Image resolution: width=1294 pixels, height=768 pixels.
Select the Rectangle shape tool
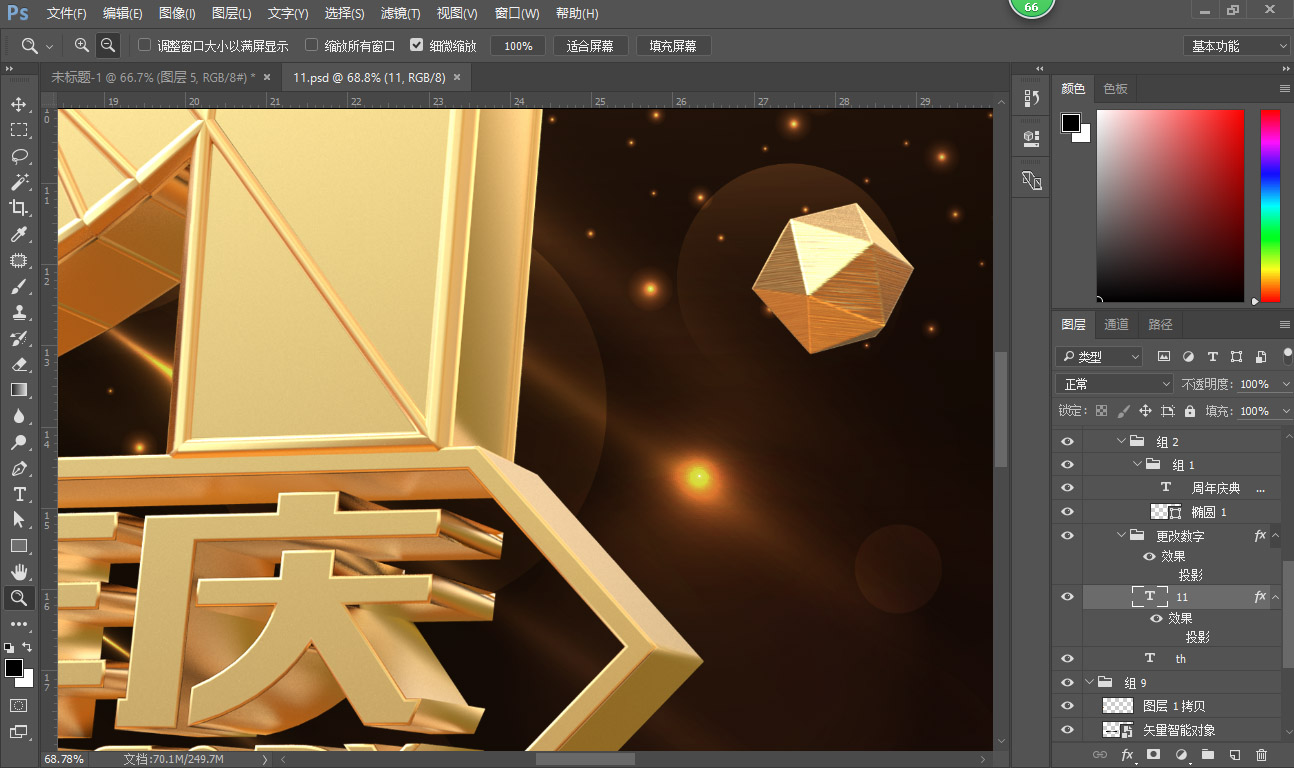(x=18, y=546)
